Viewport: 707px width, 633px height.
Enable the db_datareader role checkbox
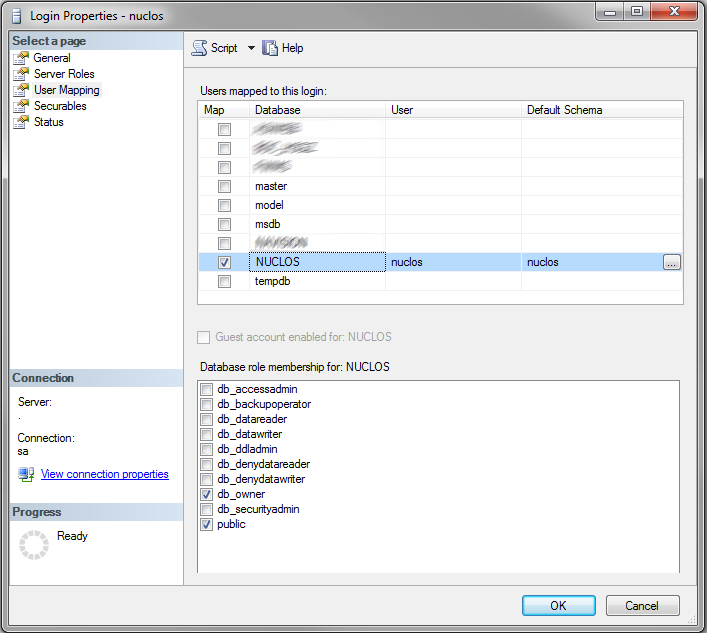coord(207,419)
